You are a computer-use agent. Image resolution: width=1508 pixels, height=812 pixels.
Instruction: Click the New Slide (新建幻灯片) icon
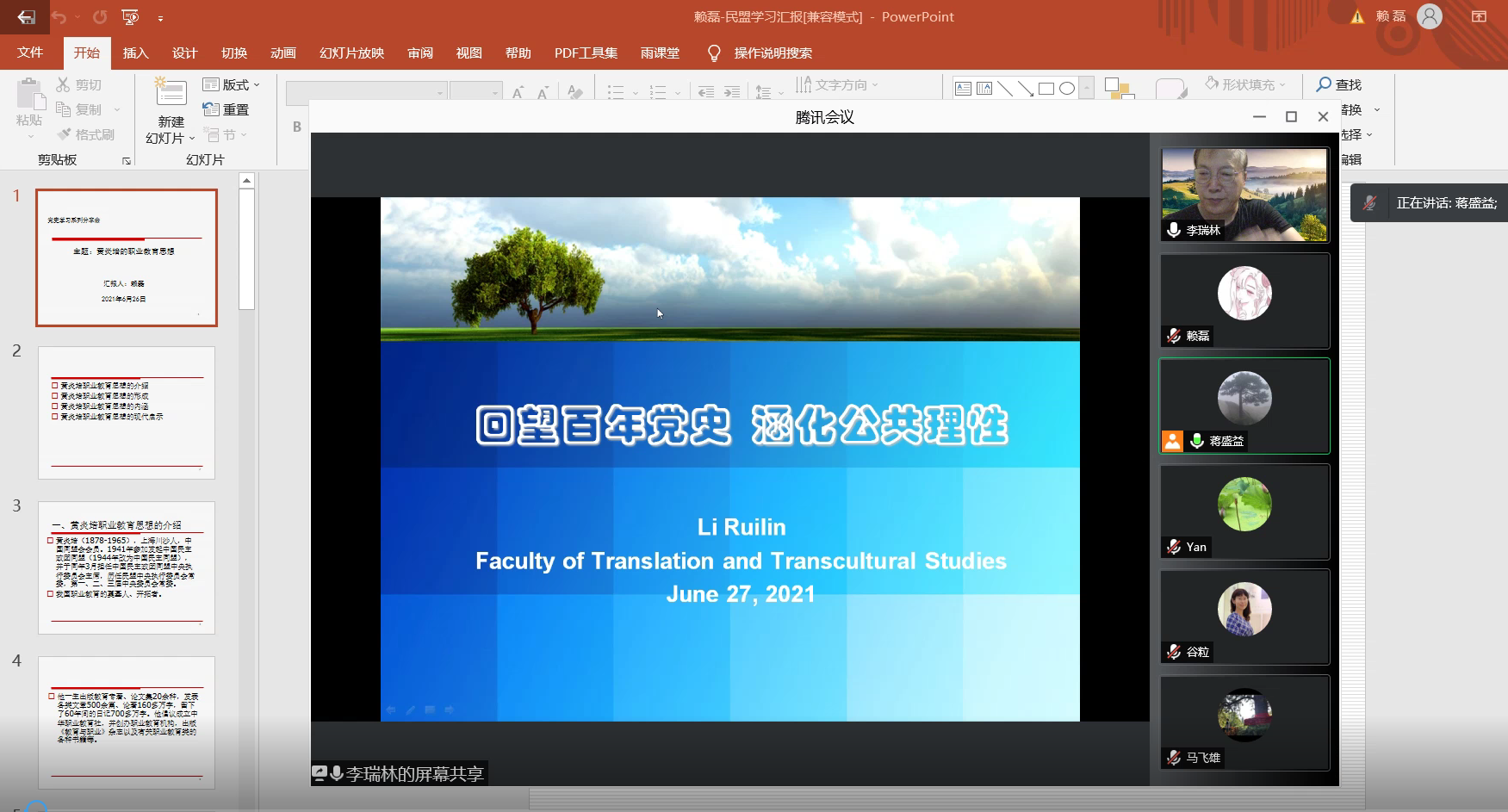[x=171, y=93]
